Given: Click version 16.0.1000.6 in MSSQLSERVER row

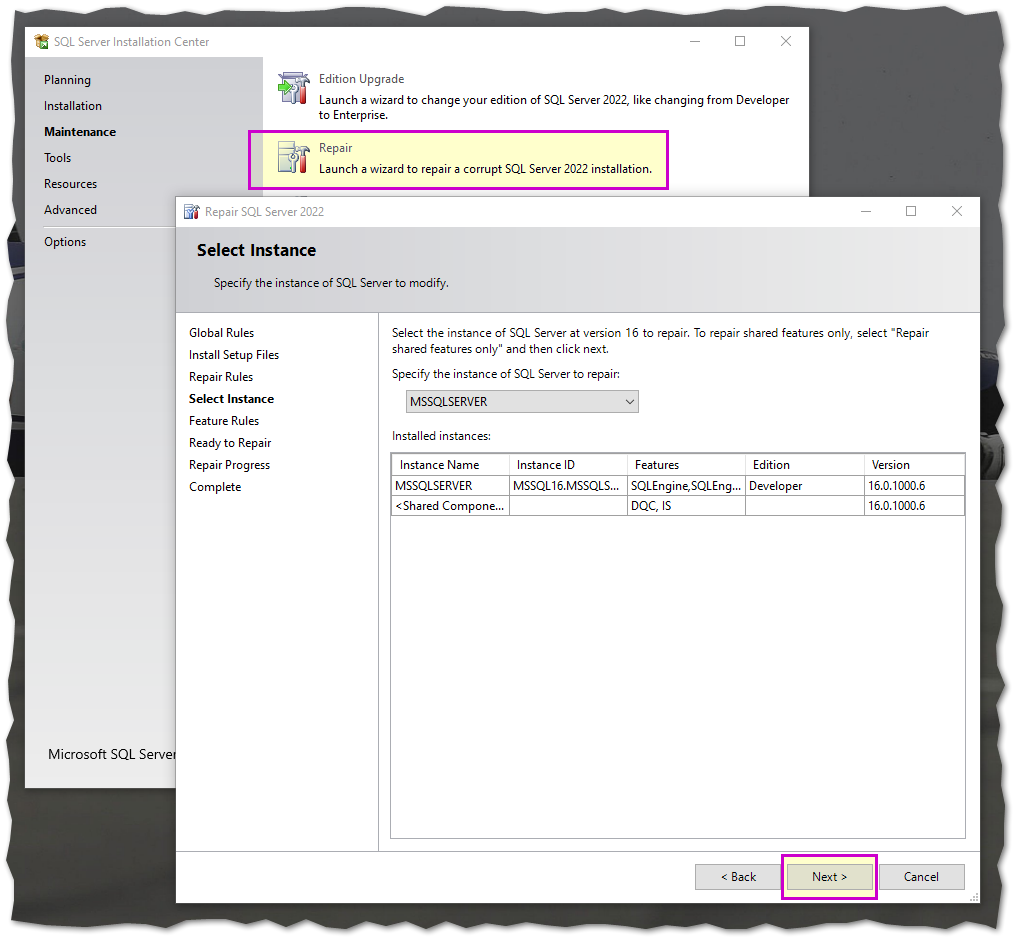Looking at the screenshot, I should [x=915, y=485].
